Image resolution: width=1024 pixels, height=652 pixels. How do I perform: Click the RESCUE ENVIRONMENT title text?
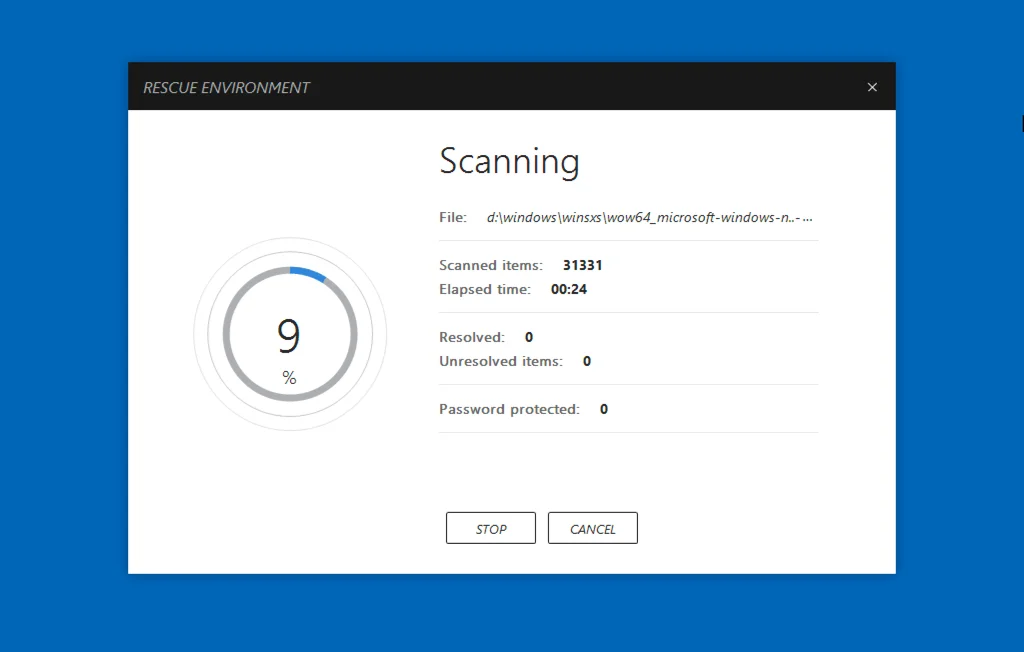click(226, 88)
